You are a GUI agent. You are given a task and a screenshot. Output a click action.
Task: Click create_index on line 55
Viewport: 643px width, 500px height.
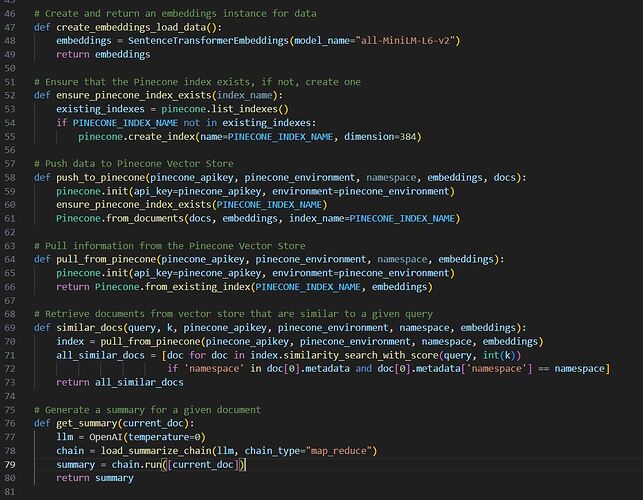point(162,137)
